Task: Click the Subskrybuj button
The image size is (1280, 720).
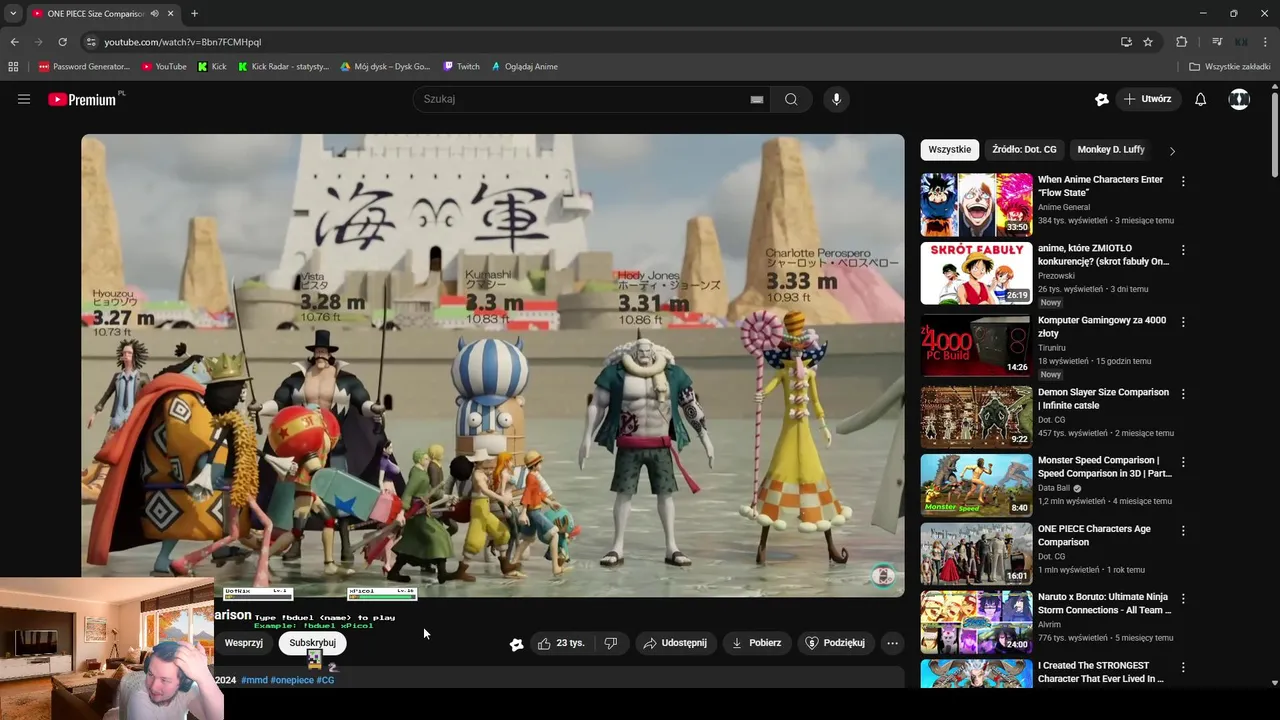Action: [x=312, y=643]
